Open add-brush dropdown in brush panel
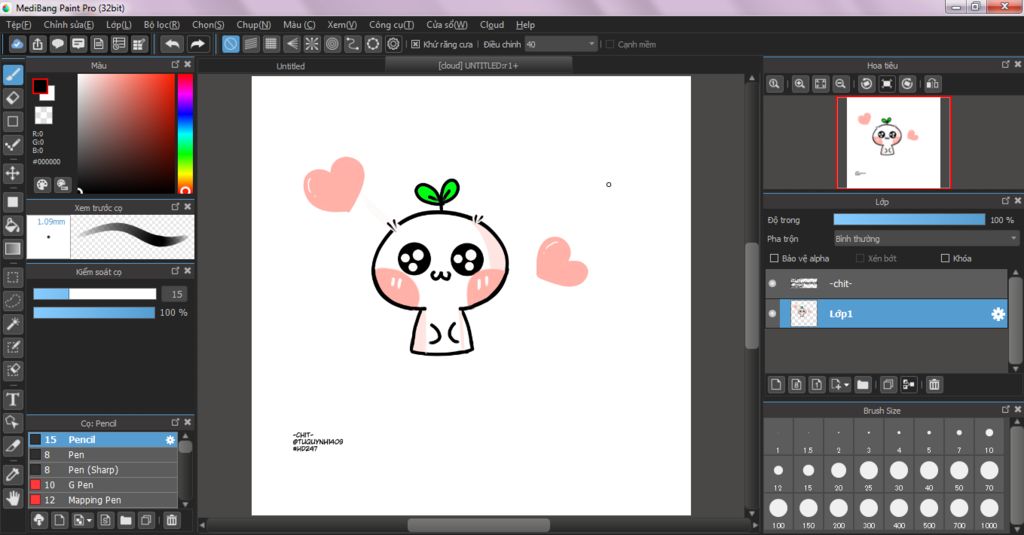1024x535 pixels. pos(89,521)
